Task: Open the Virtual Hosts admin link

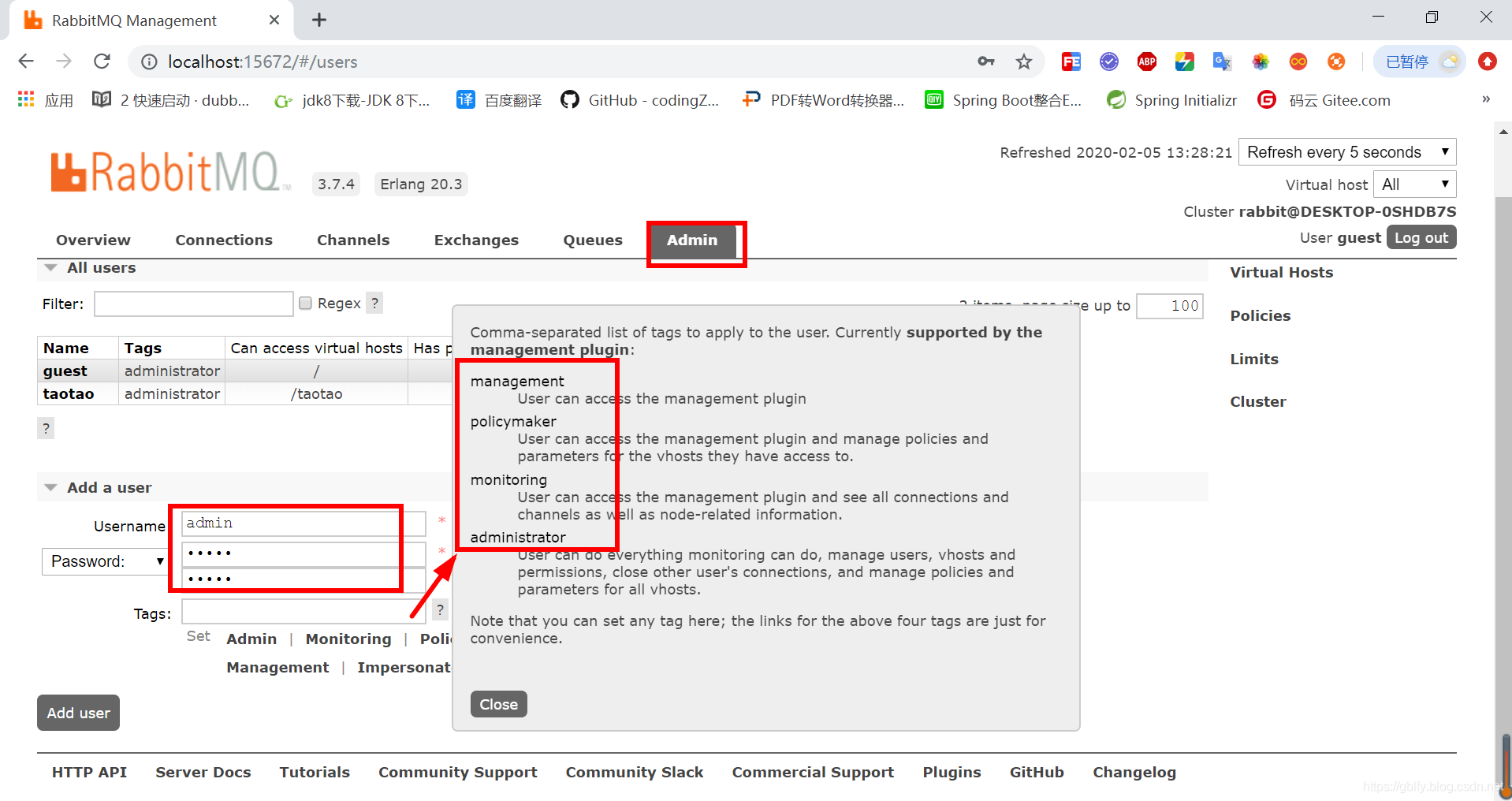Action: [1282, 273]
